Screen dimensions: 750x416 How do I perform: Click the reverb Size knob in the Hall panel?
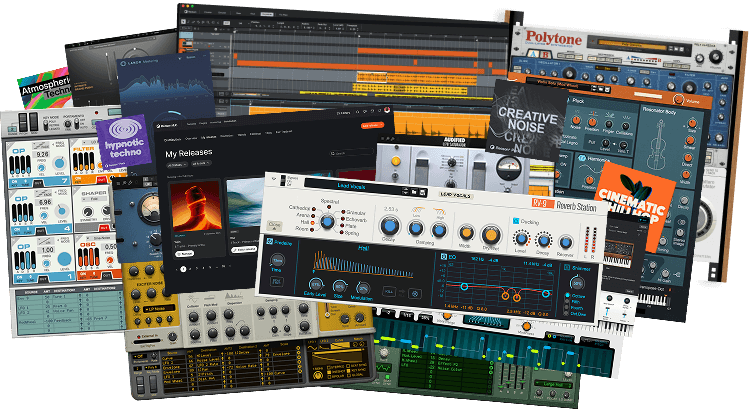(339, 286)
